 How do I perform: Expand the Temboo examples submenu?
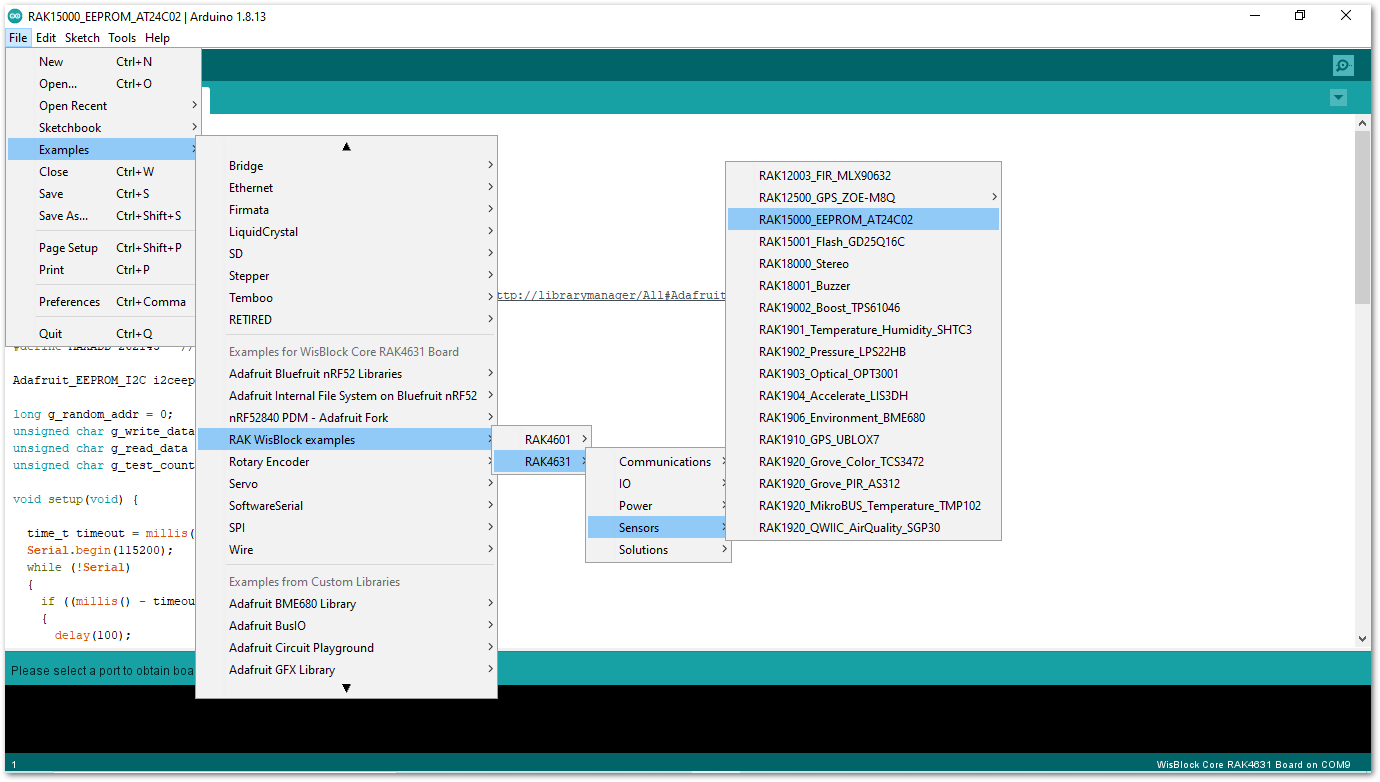coord(346,298)
